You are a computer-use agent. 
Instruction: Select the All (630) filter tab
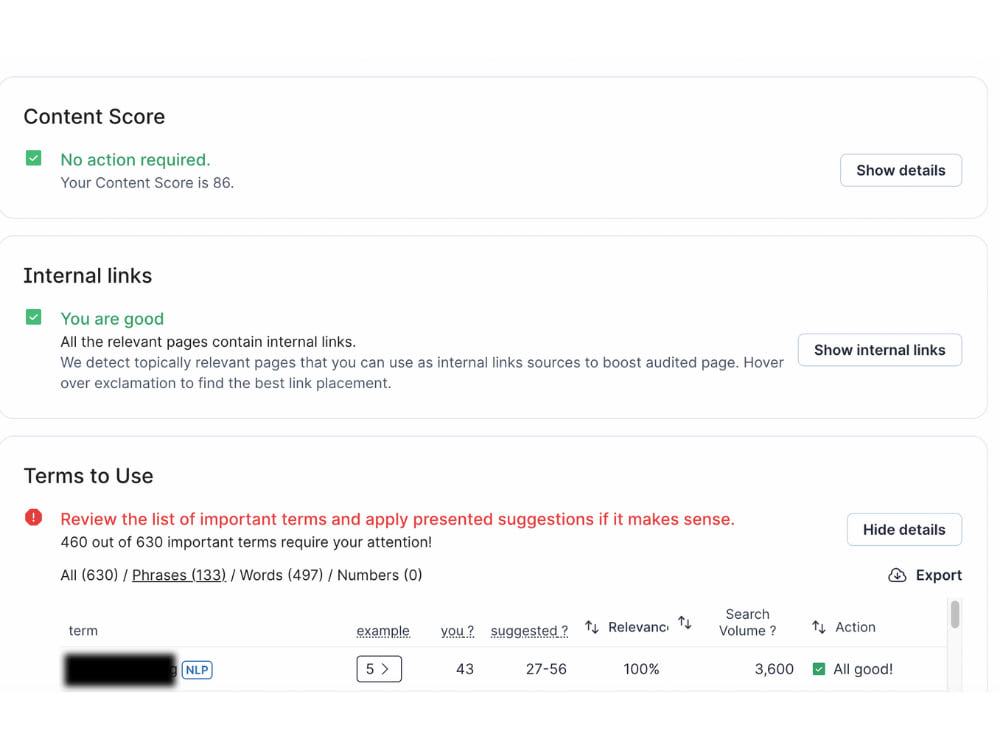pos(89,575)
